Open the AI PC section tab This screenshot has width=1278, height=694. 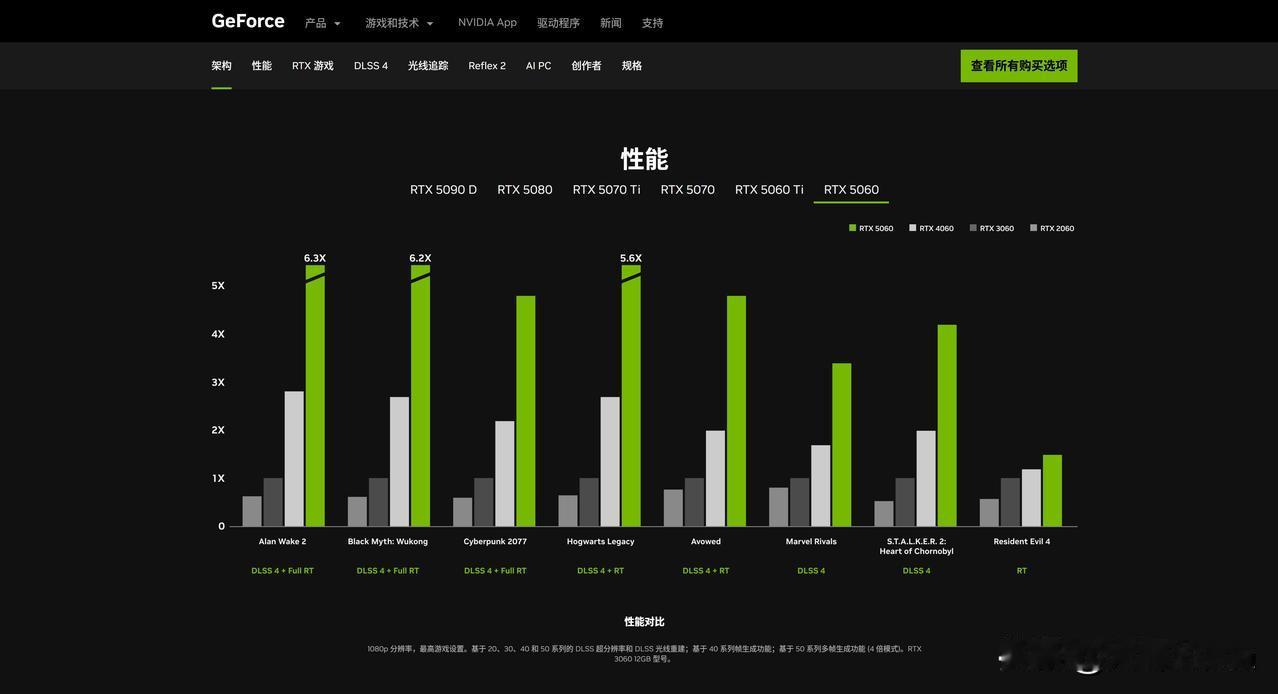coord(538,66)
